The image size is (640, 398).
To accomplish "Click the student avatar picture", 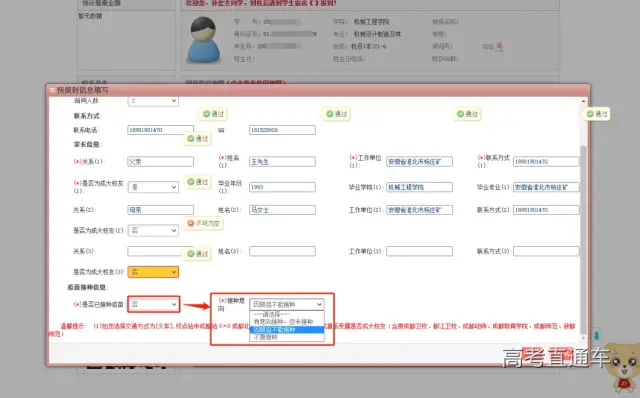I will (203, 40).
